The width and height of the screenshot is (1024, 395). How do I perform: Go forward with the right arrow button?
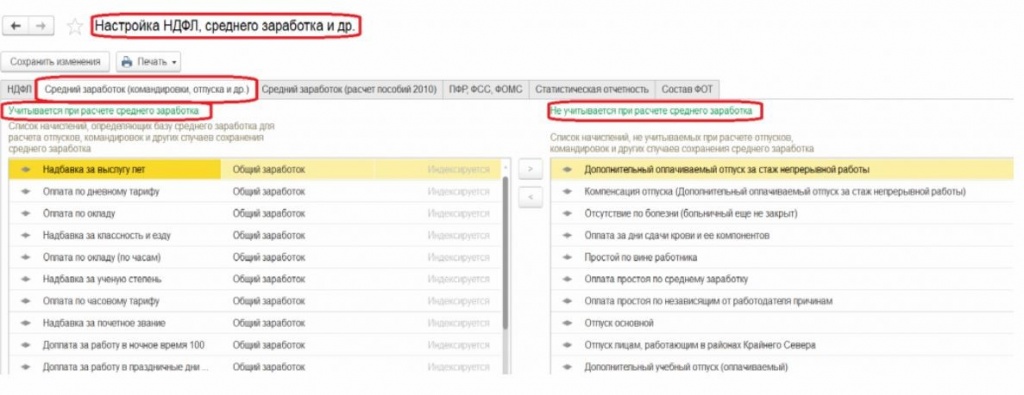pos(40,25)
